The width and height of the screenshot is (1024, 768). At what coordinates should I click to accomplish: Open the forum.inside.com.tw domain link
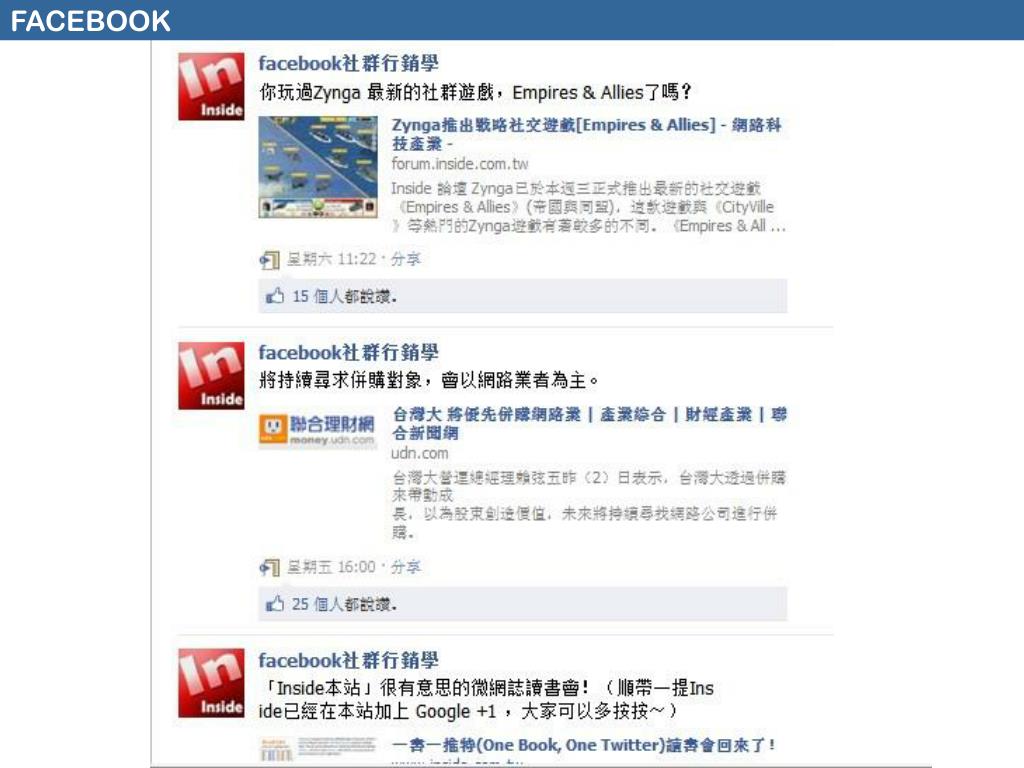pos(460,164)
